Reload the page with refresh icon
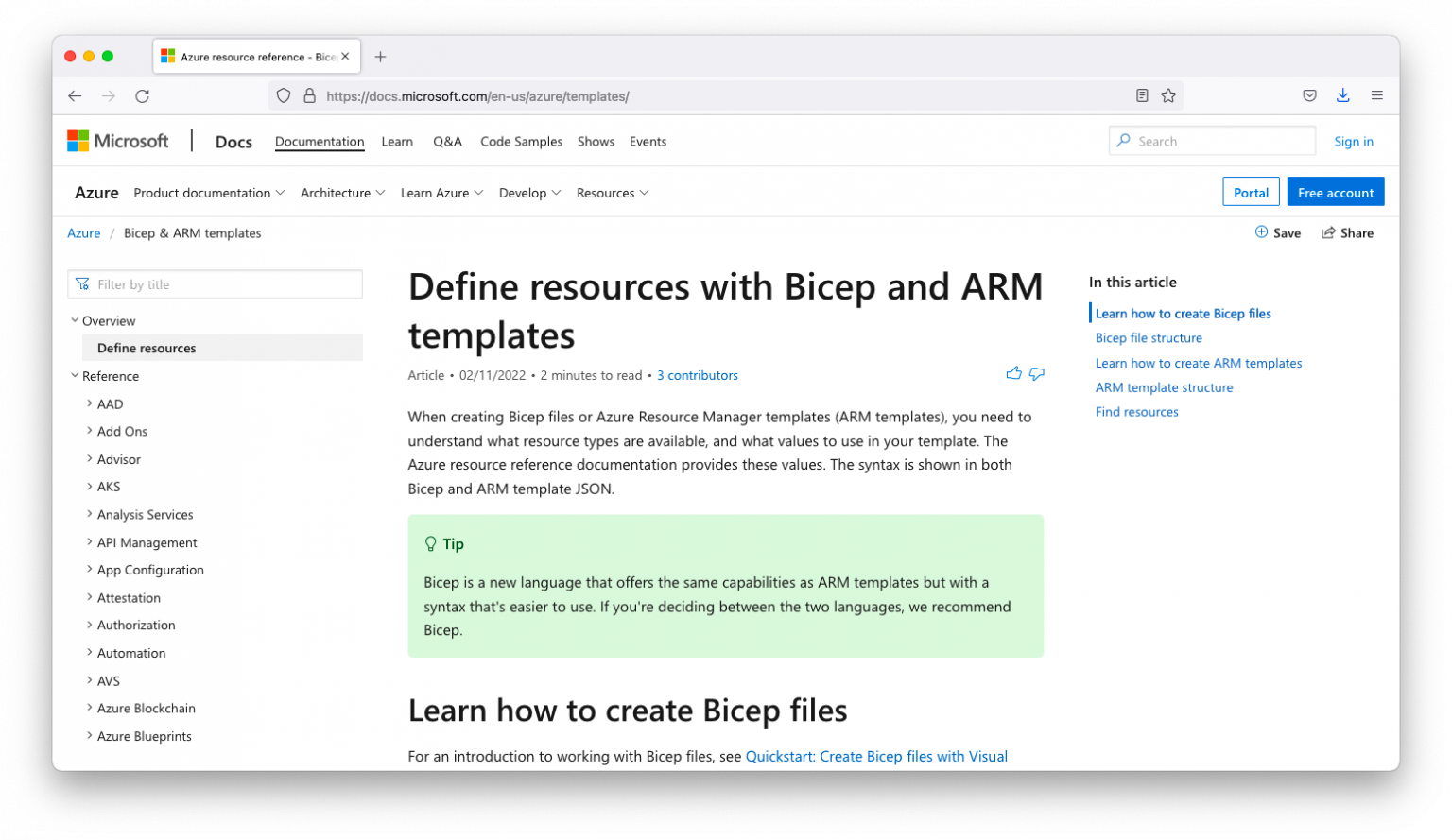The image size is (1452, 840). click(x=143, y=96)
